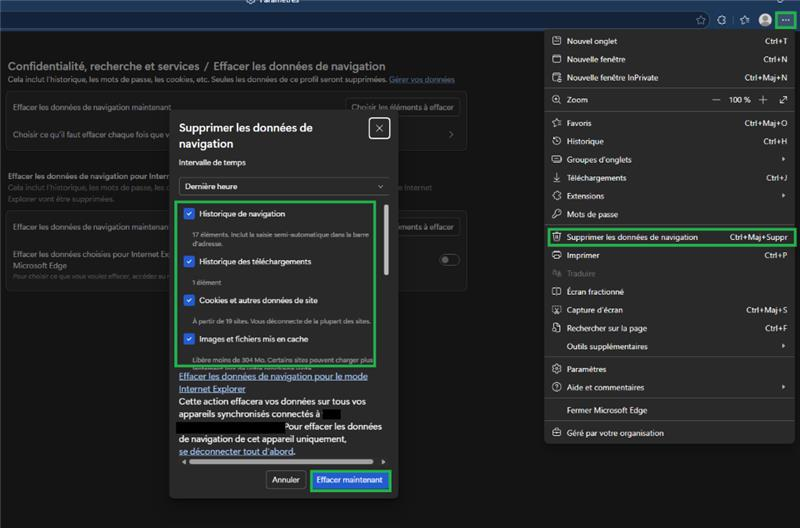Click the Aide et commentaires question icon
800x528 pixels.
pos(557,387)
